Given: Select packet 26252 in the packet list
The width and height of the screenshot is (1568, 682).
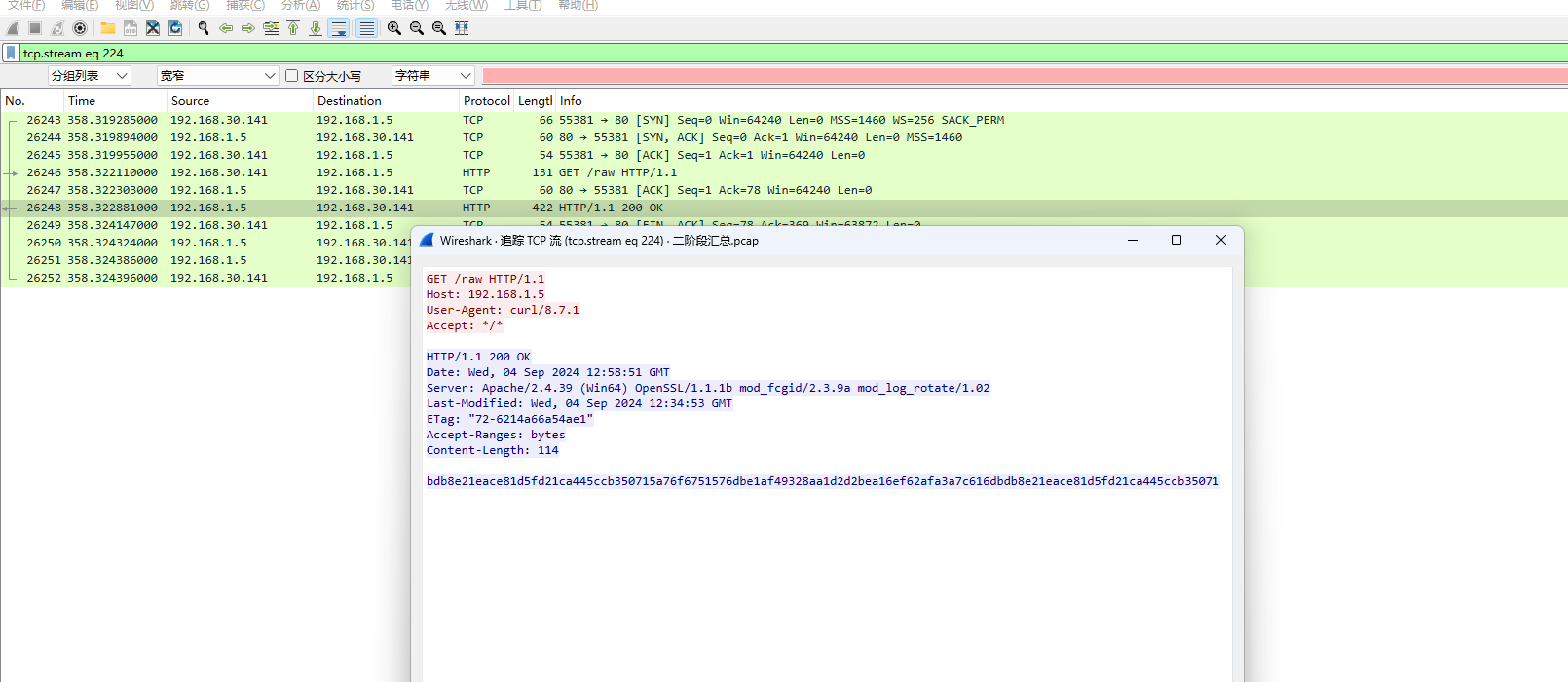Looking at the screenshot, I should point(205,278).
